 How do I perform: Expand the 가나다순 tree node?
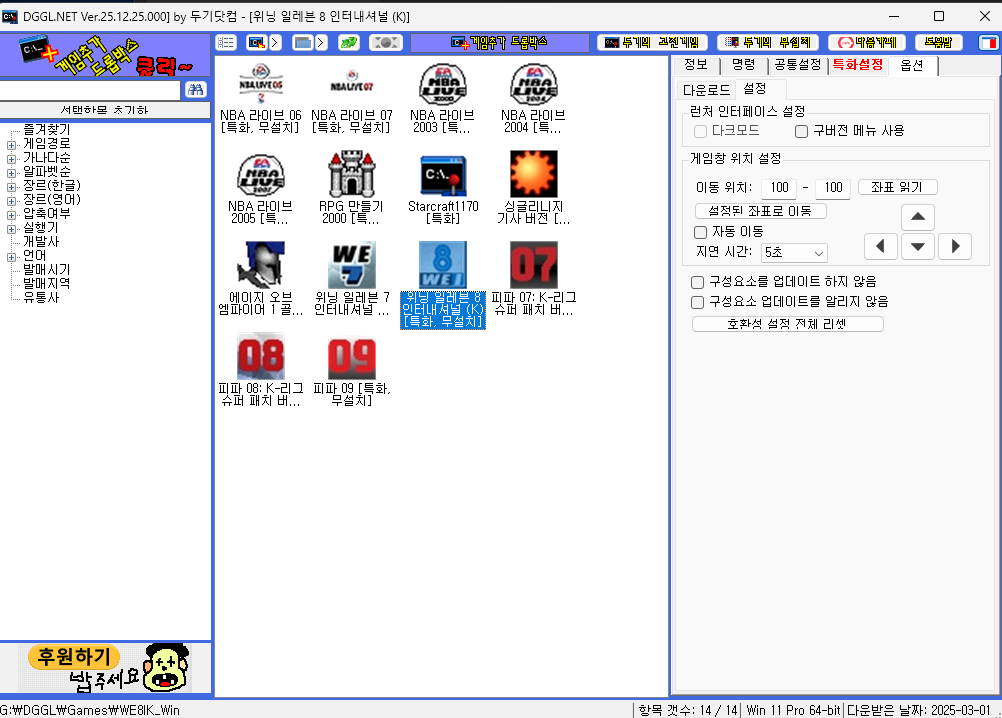(x=12, y=159)
